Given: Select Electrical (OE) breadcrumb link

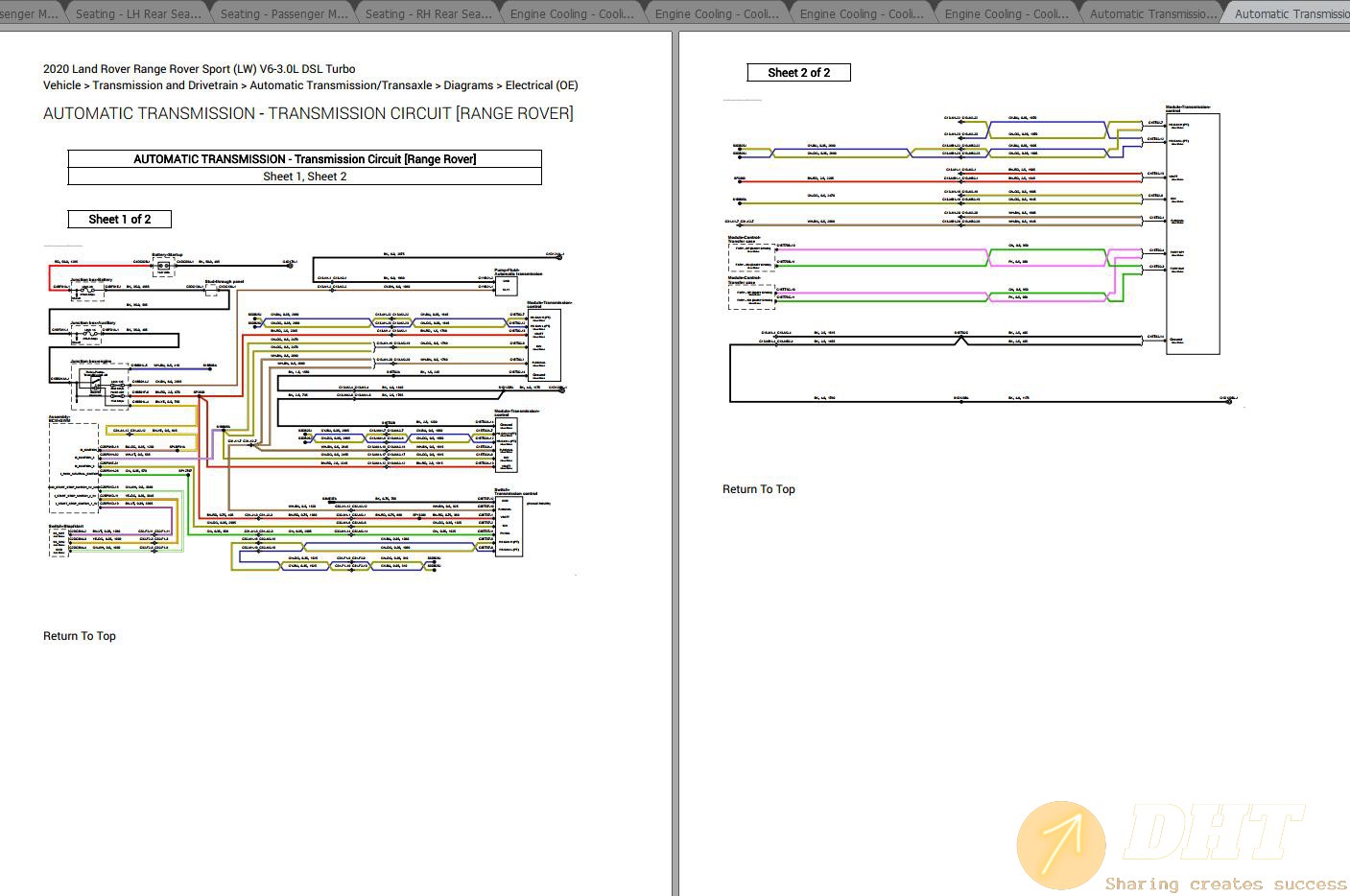Looking at the screenshot, I should 541,85.
